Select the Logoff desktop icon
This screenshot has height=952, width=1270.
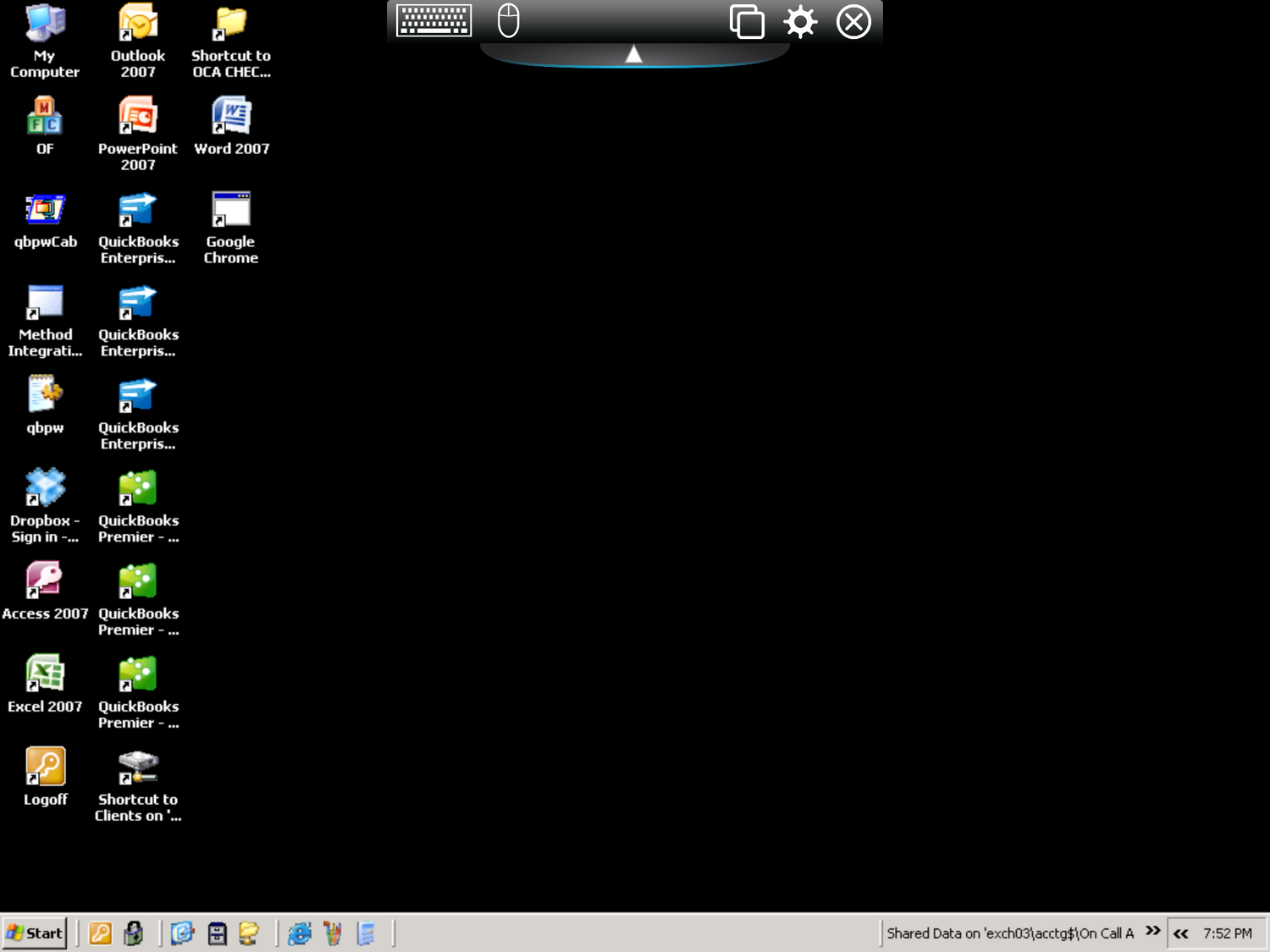[x=45, y=778]
